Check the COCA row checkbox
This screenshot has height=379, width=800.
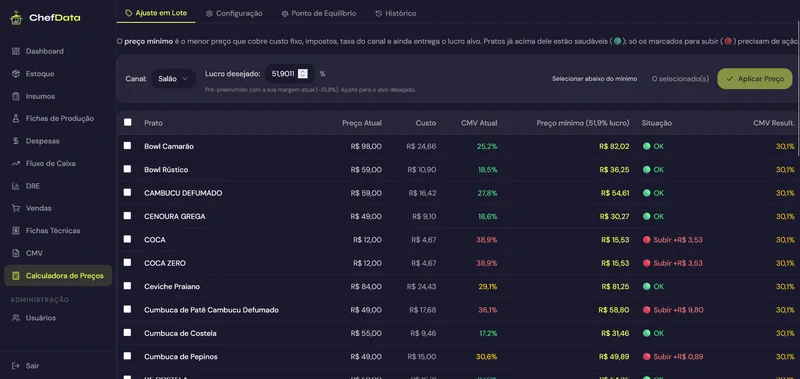click(x=128, y=239)
